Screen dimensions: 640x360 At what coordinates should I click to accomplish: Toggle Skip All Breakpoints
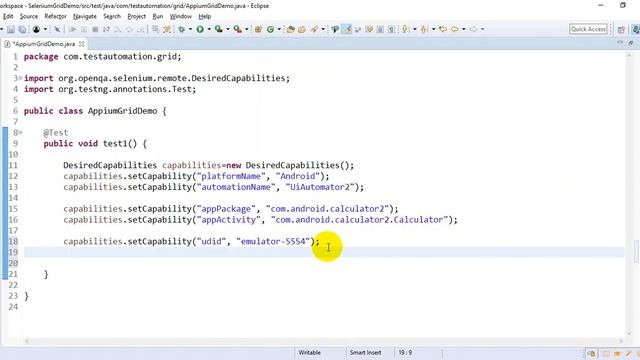pyautogui.click(x=57, y=29)
